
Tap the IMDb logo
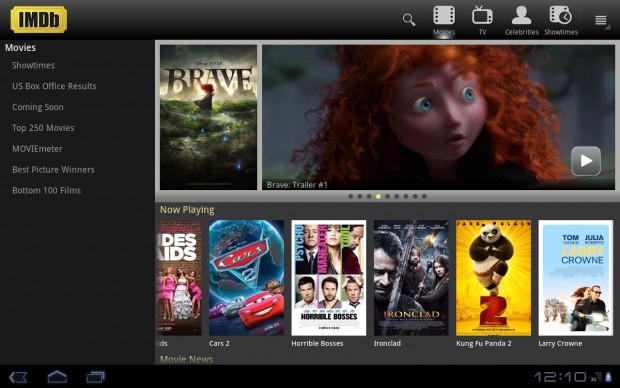(39, 19)
